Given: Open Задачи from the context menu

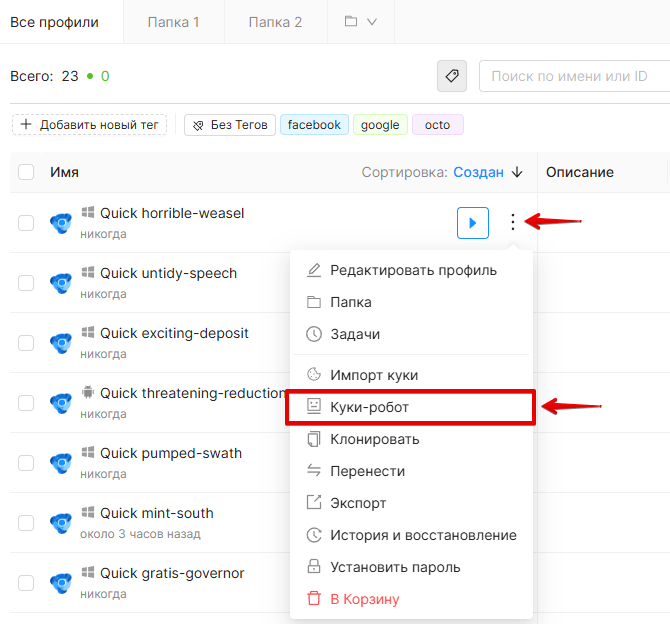Looking at the screenshot, I should click(x=411, y=334).
